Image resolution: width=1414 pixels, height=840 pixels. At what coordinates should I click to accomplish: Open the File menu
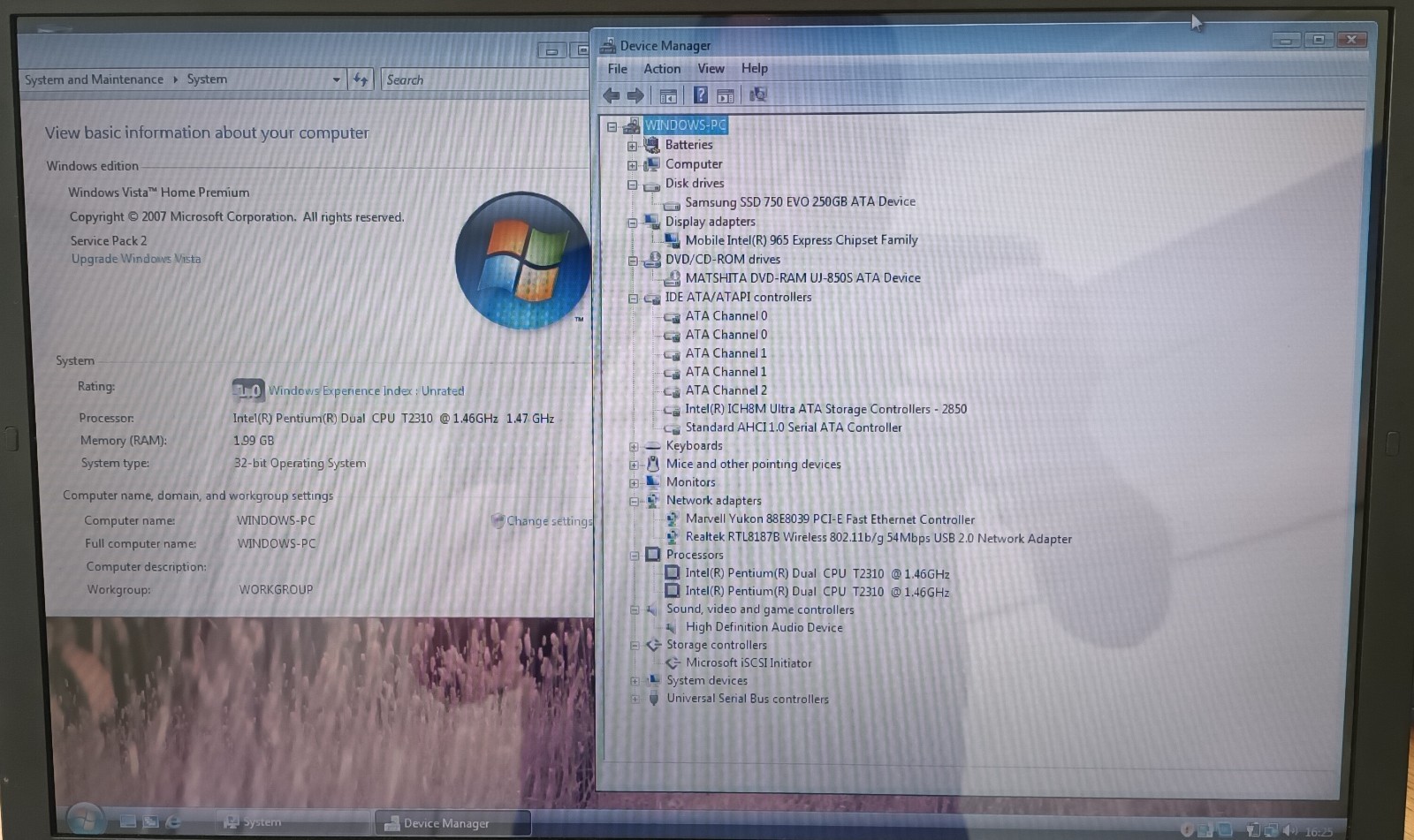pyautogui.click(x=618, y=69)
